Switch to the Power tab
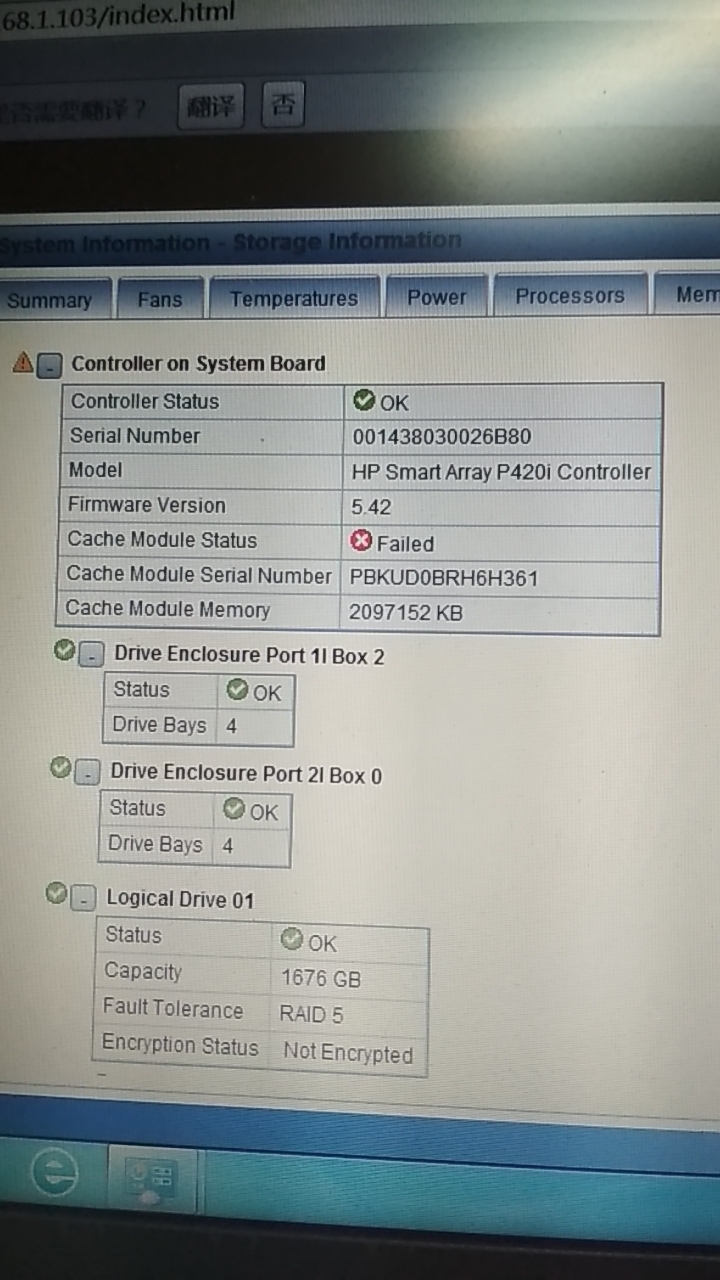Image resolution: width=720 pixels, height=1280 pixels. click(437, 297)
